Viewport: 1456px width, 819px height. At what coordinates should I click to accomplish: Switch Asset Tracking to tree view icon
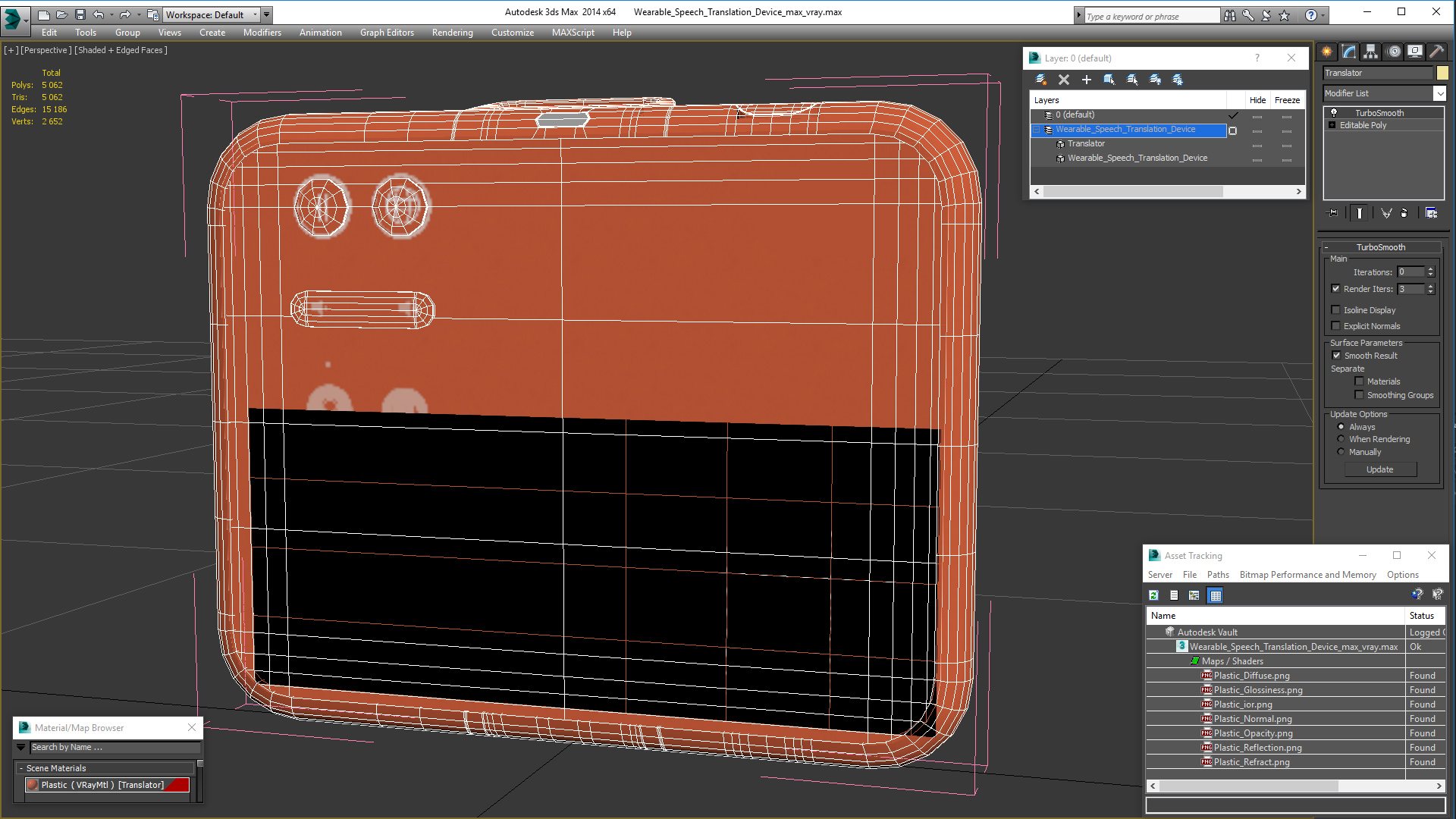tap(1194, 595)
